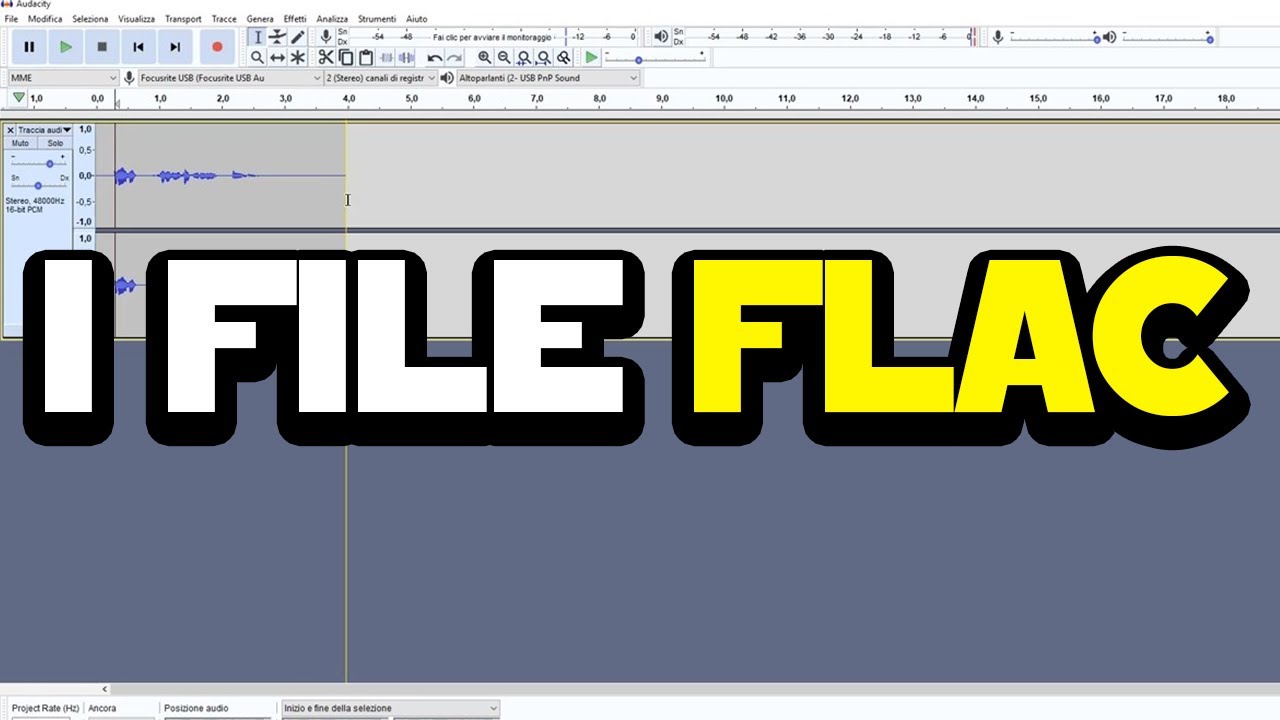Click the Cut (scissors) icon
1280x720 pixels.
click(x=326, y=58)
